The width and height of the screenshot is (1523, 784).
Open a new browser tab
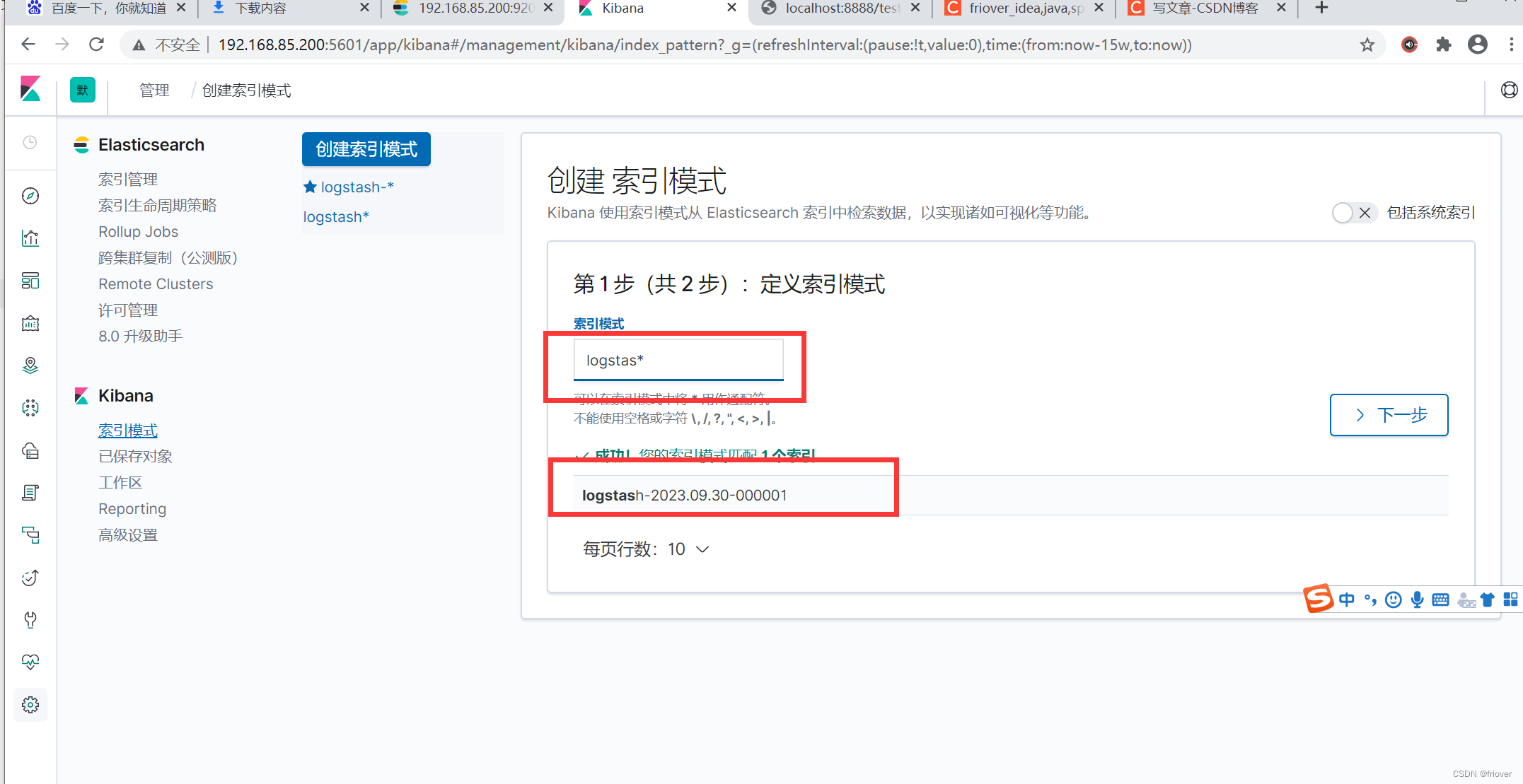pyautogui.click(x=1321, y=8)
